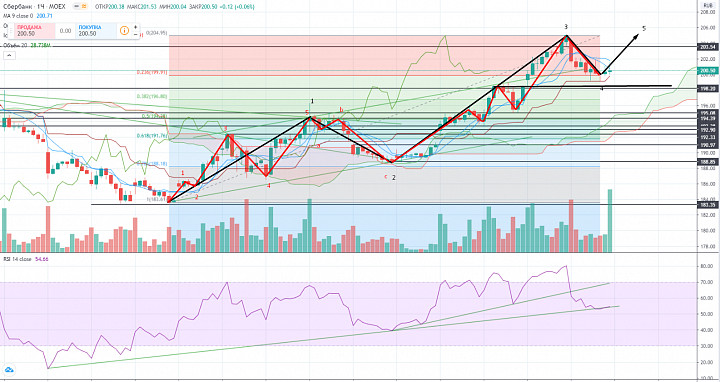Collapse the indicator legend with chevron button
This screenshot has width=720, height=382.
9,56
